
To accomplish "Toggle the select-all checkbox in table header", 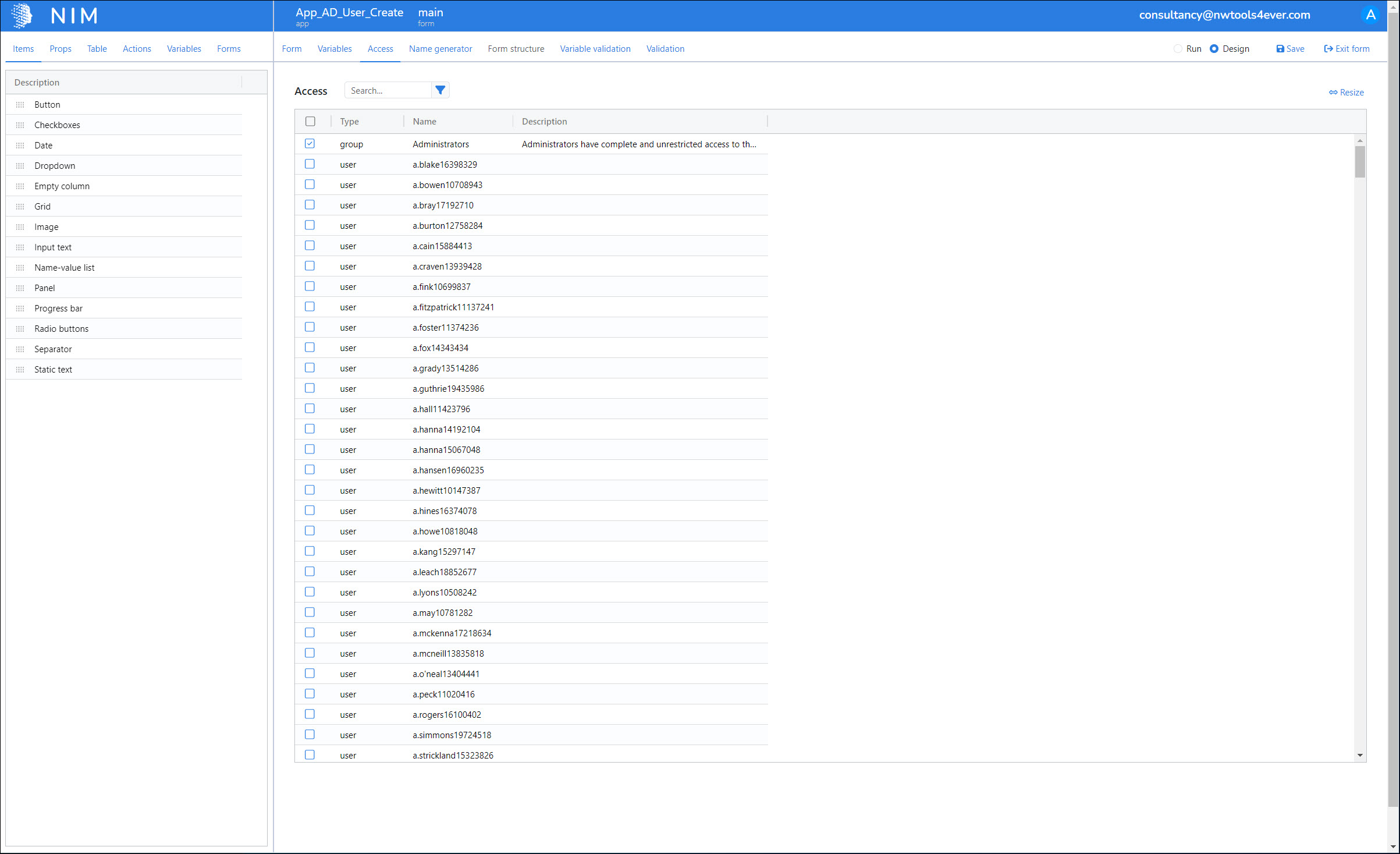I will [310, 122].
